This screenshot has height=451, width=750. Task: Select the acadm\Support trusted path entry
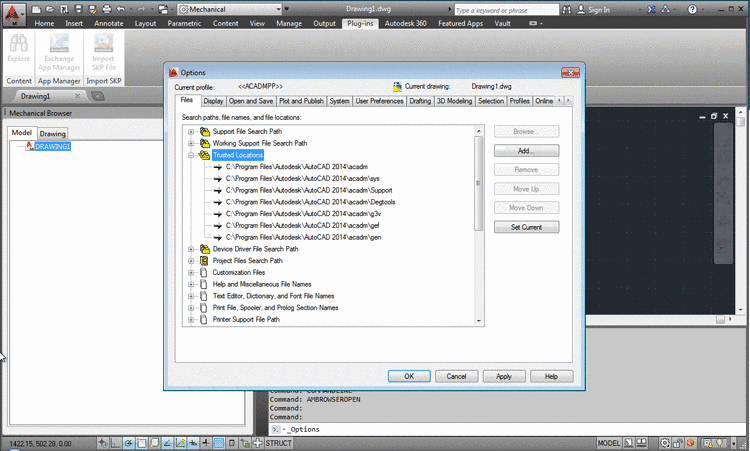[x=309, y=190]
